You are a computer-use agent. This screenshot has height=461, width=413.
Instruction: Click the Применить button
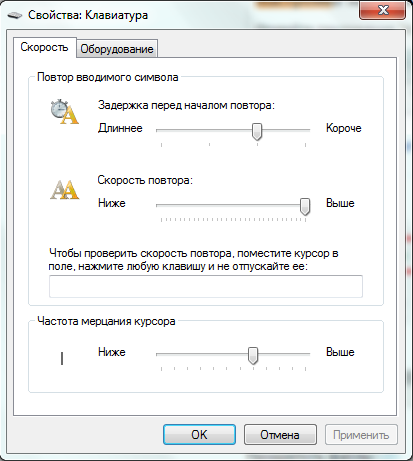pyautogui.click(x=361, y=435)
